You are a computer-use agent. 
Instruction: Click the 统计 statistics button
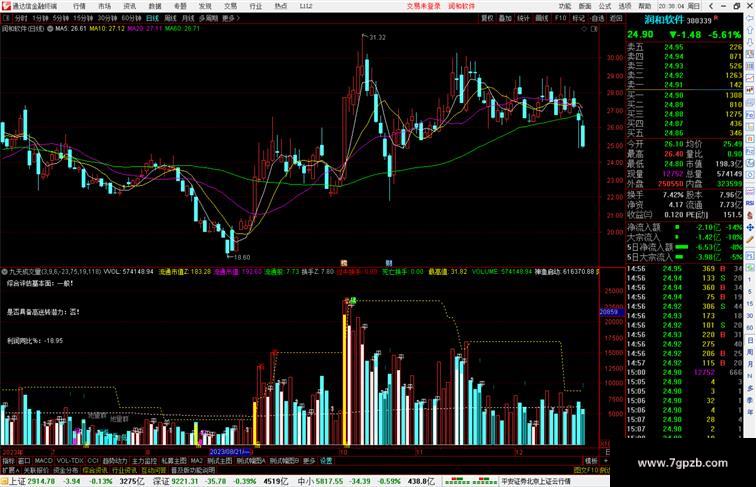(x=523, y=18)
